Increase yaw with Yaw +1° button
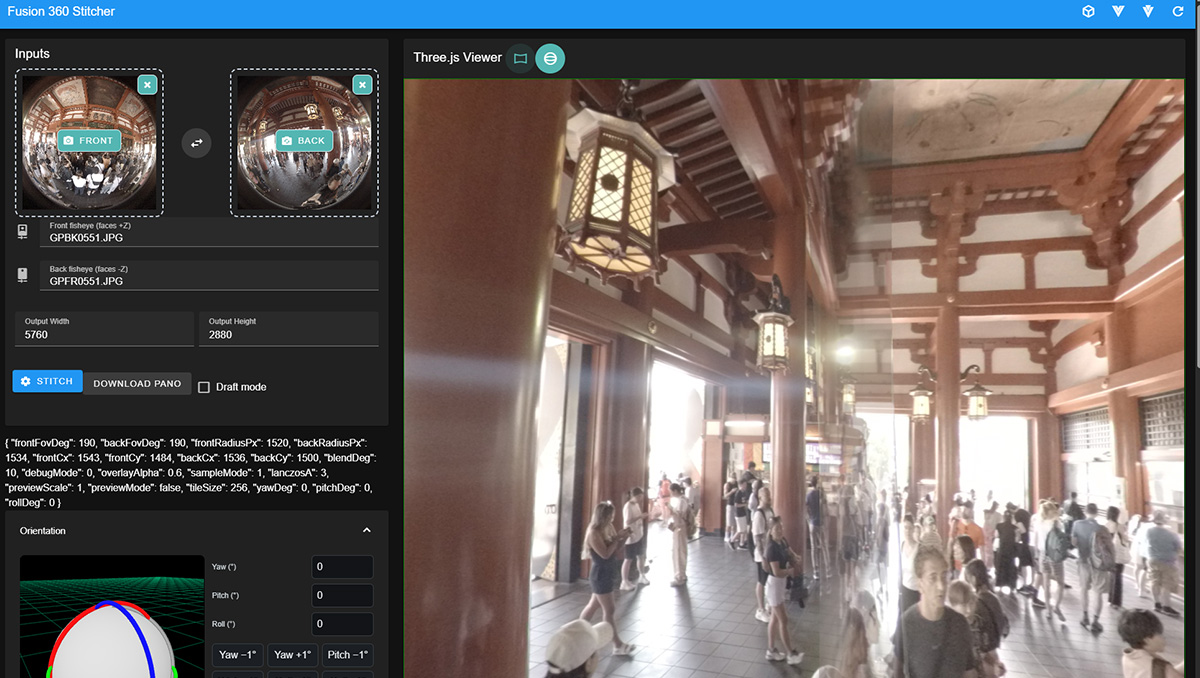The image size is (1200, 678). pyautogui.click(x=292, y=654)
